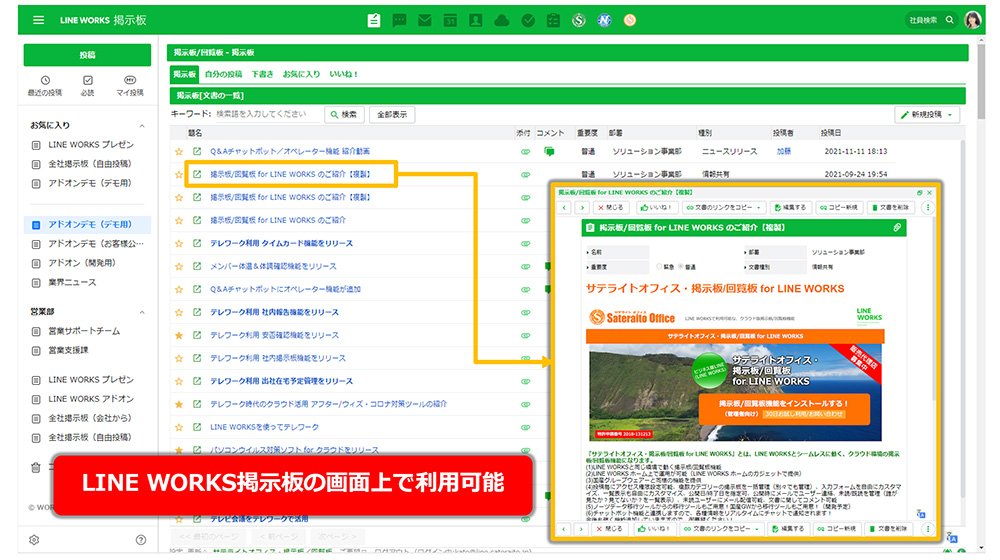Show 必読 must-read posts
Screen dimensions: 1000x560
point(87,85)
